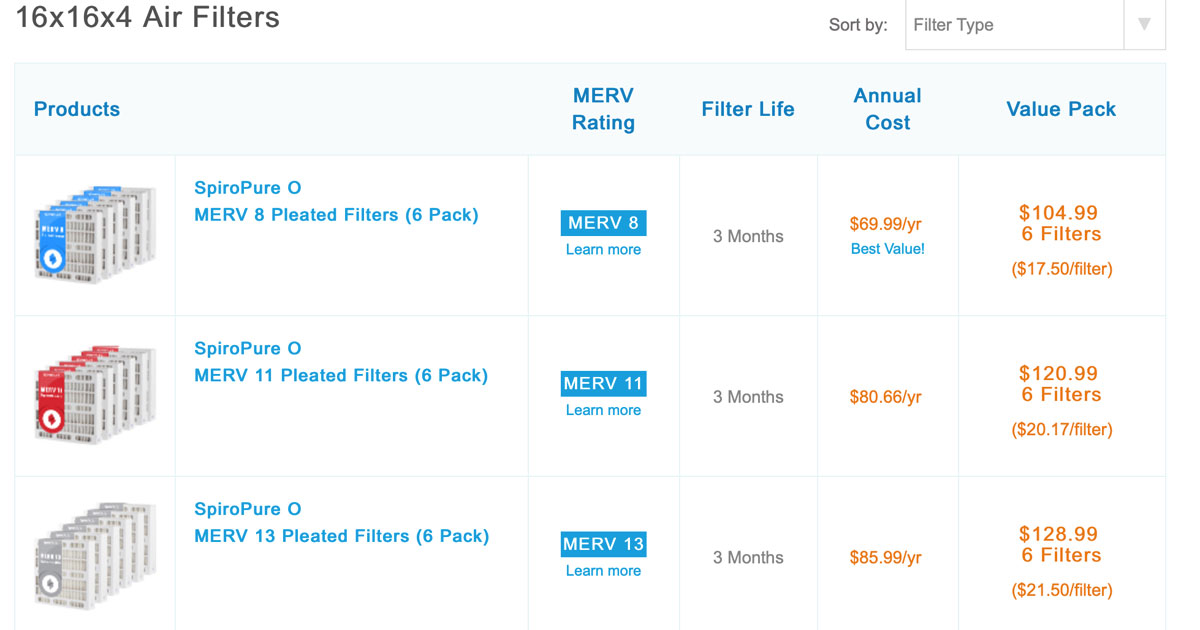Click the blue MERV 11 rating badge
The height and width of the screenshot is (630, 1200).
(x=603, y=384)
